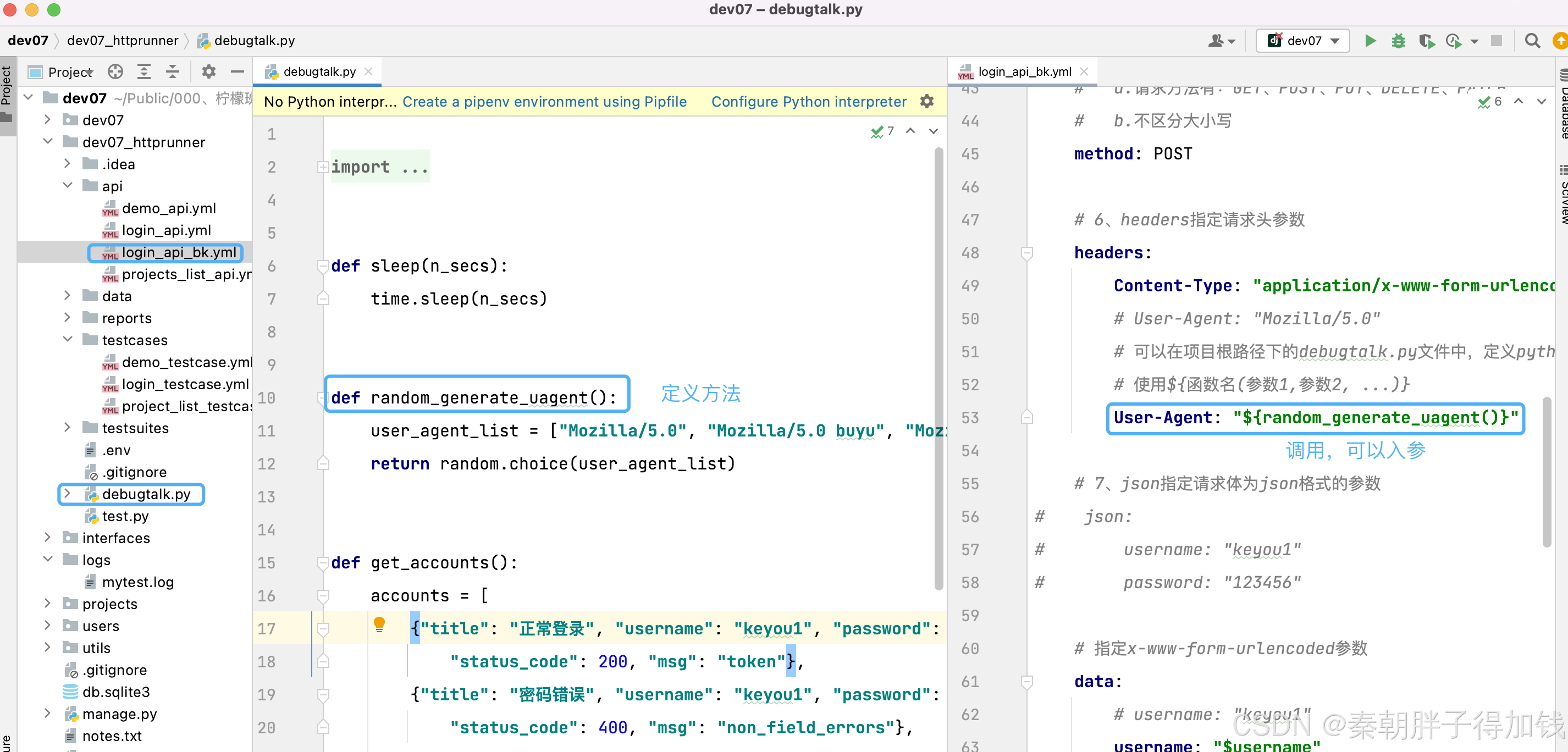Click Expand All icon in Project panel
This screenshot has height=752, width=1568.
143,72
